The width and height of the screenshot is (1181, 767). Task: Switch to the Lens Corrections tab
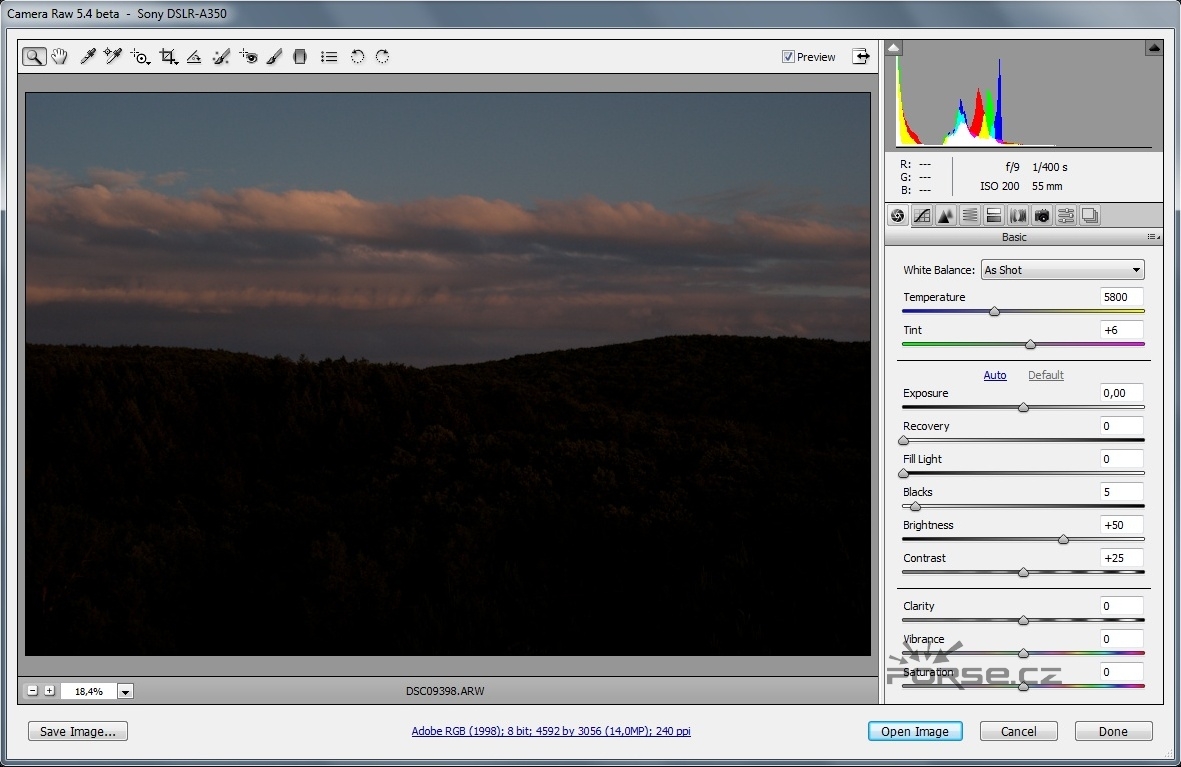pos(1018,216)
